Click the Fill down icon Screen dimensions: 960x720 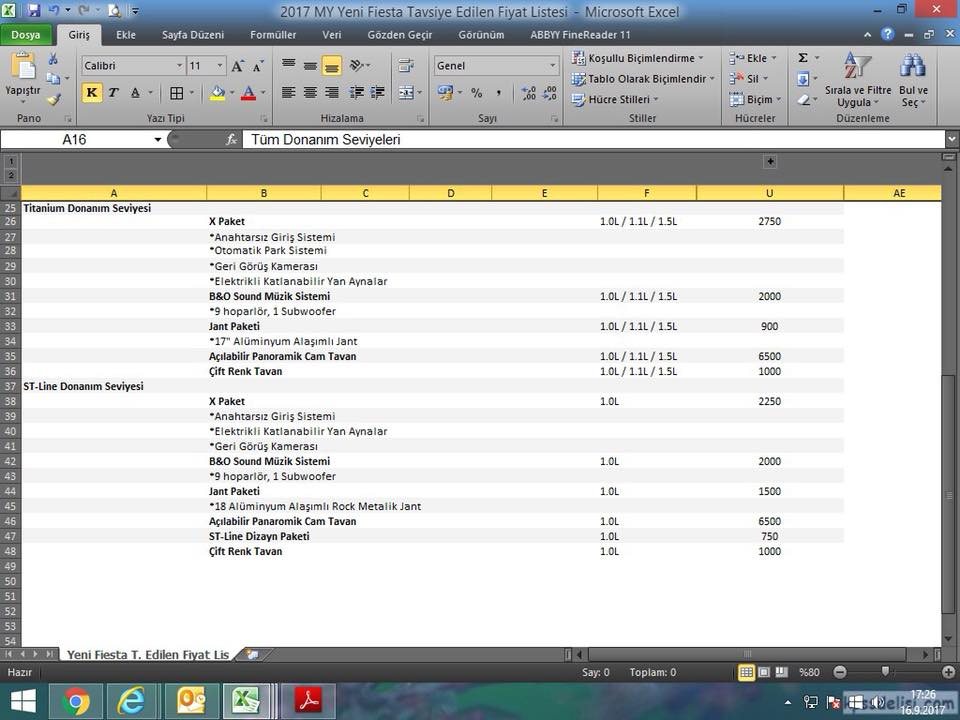[x=803, y=78]
